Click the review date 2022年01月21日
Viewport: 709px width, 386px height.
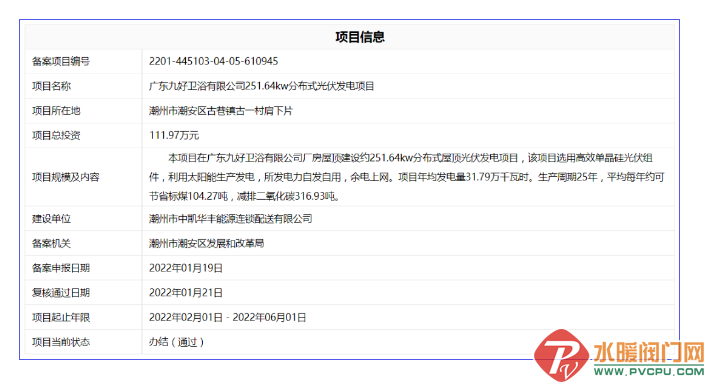(186, 293)
